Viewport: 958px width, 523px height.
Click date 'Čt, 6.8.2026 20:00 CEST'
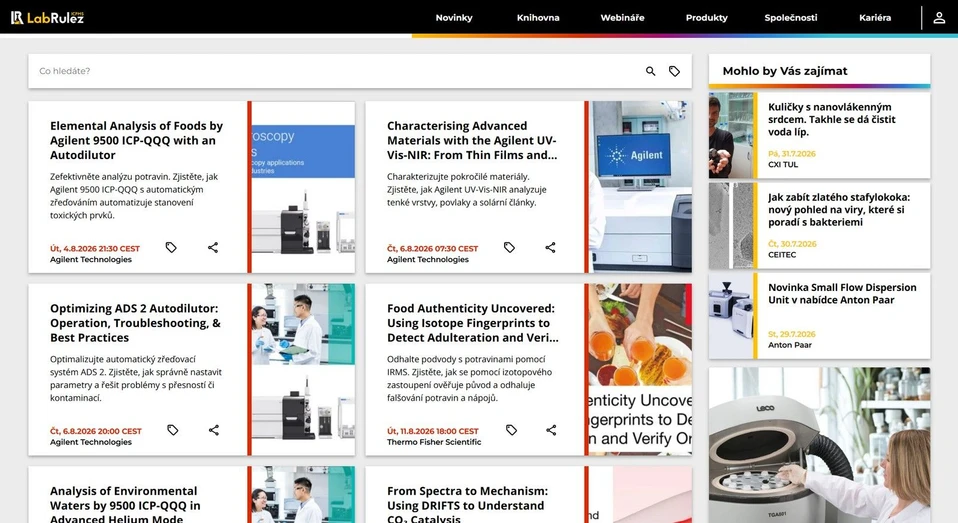tap(95, 431)
